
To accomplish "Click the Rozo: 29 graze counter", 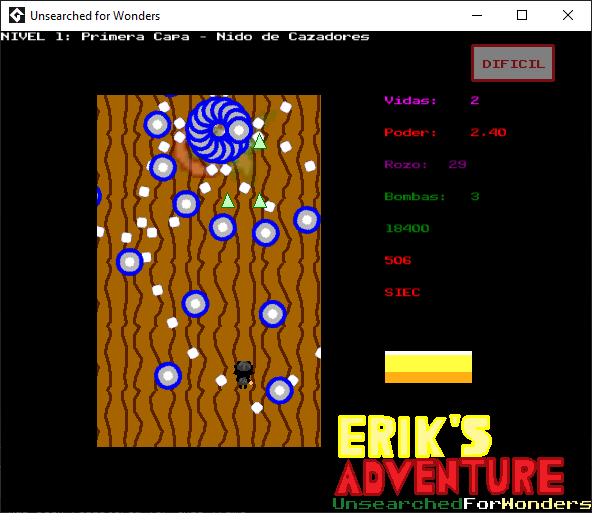I will 425,165.
